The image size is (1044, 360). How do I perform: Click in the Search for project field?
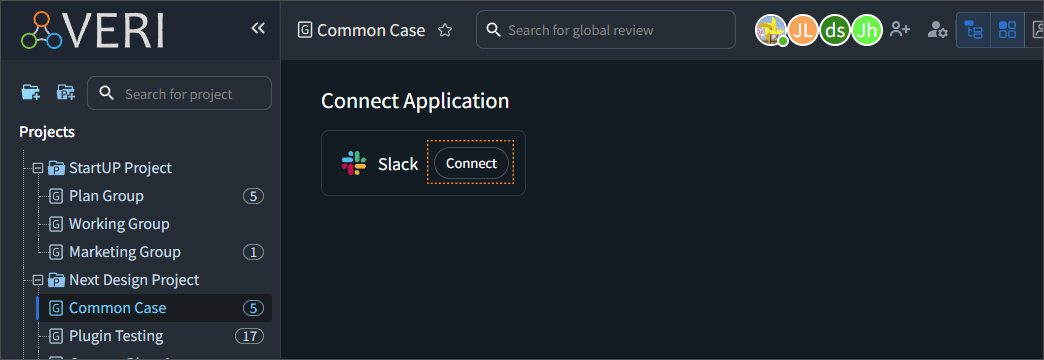coord(179,93)
